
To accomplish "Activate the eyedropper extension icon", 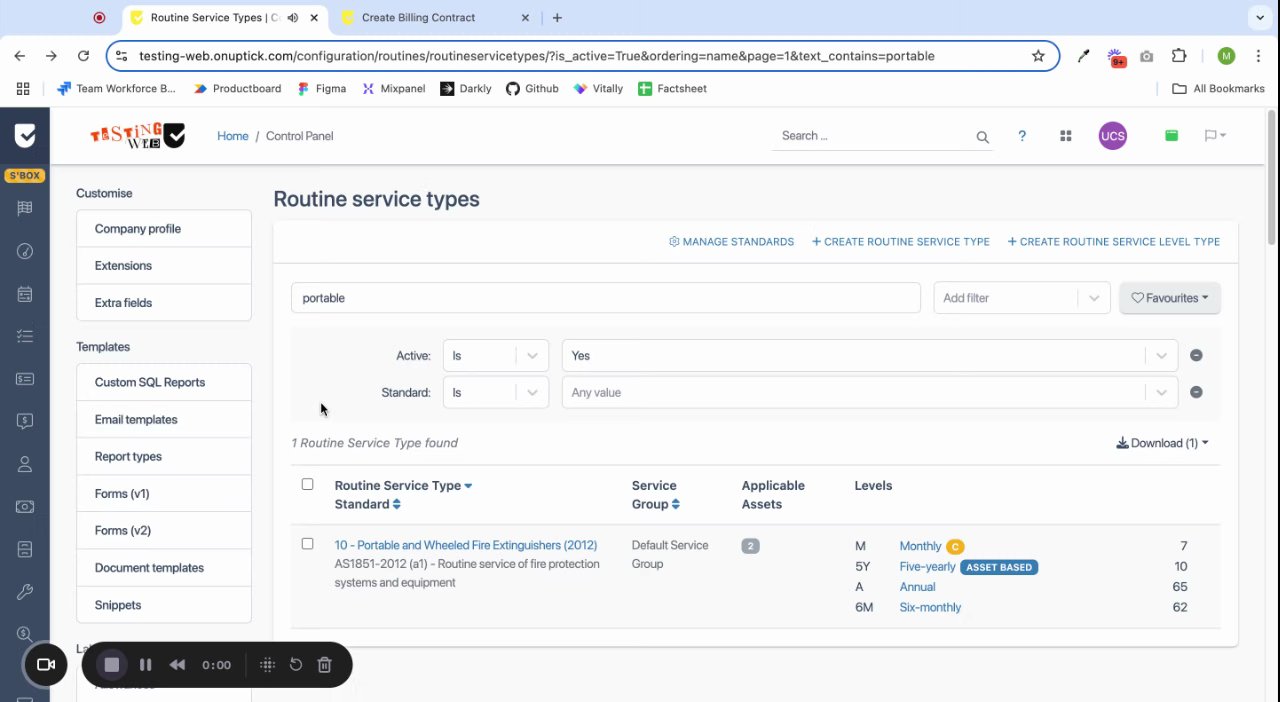I will pyautogui.click(x=1083, y=56).
